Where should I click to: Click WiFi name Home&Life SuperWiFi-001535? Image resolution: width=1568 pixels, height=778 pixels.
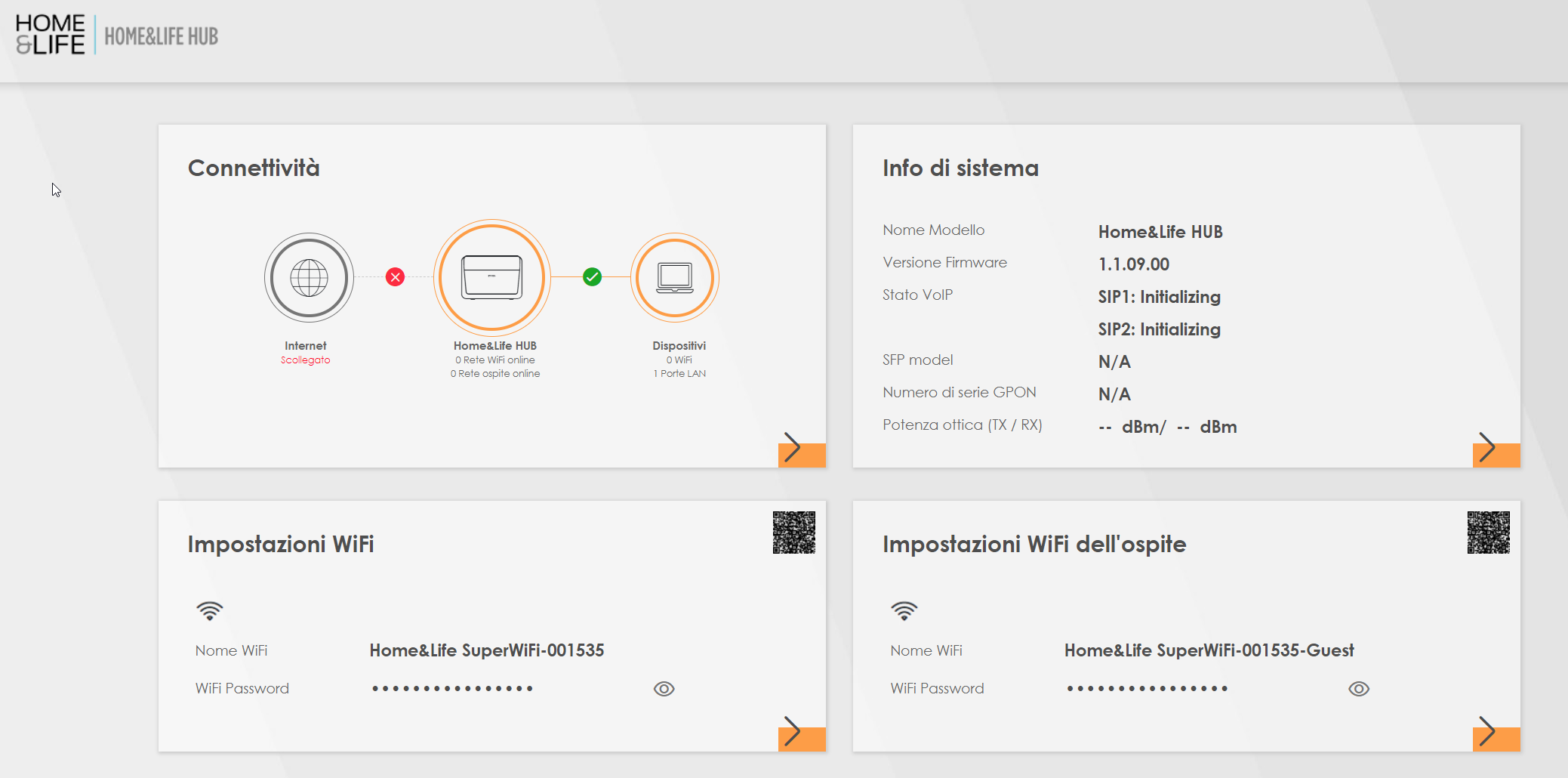487,650
